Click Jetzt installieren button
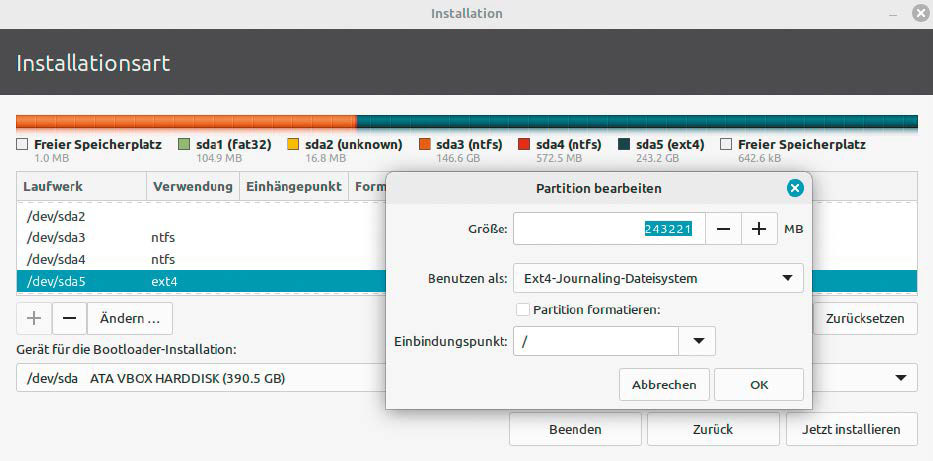933x461 pixels. [851, 429]
